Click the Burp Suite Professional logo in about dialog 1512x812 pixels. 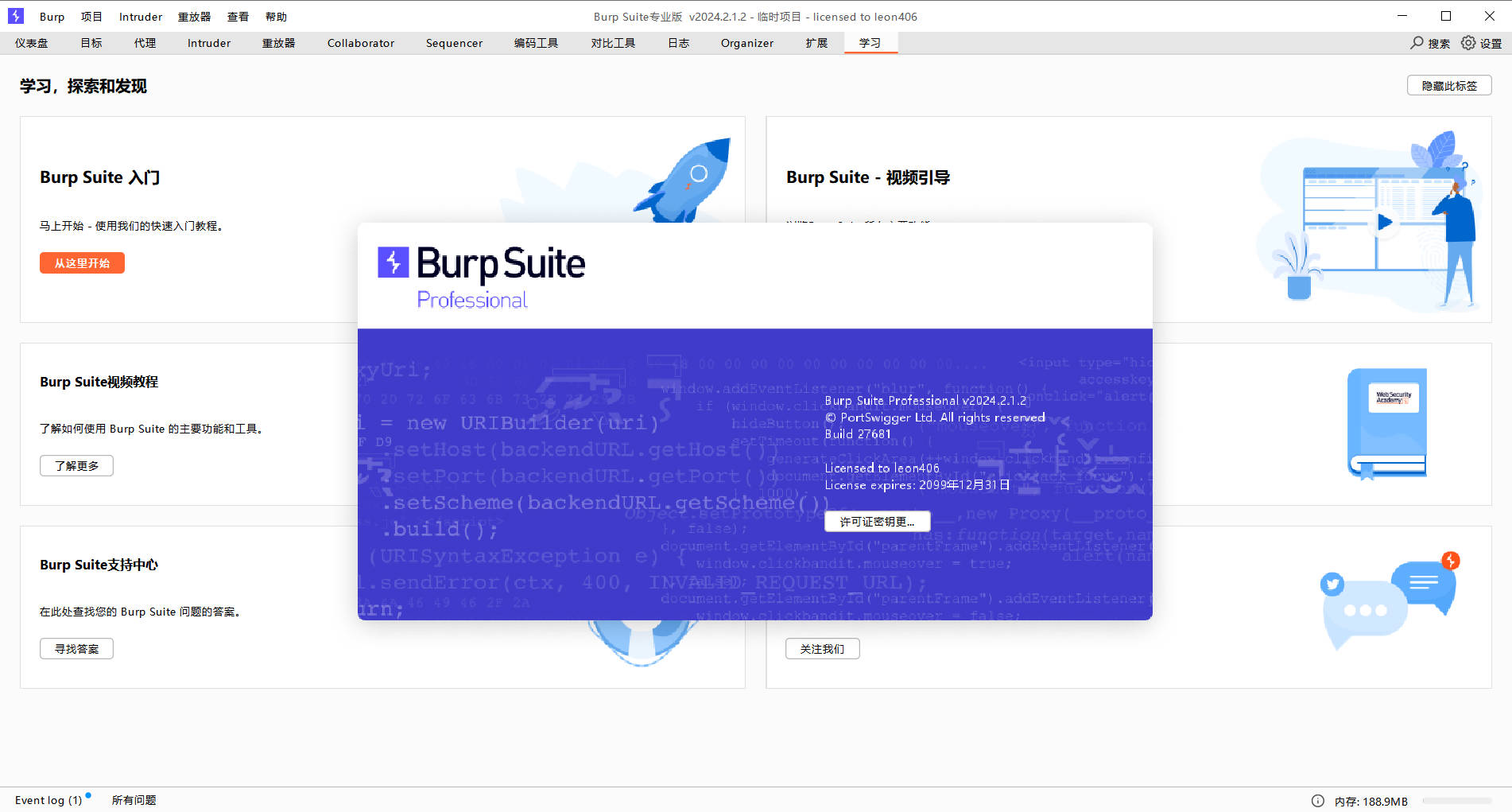click(481, 277)
